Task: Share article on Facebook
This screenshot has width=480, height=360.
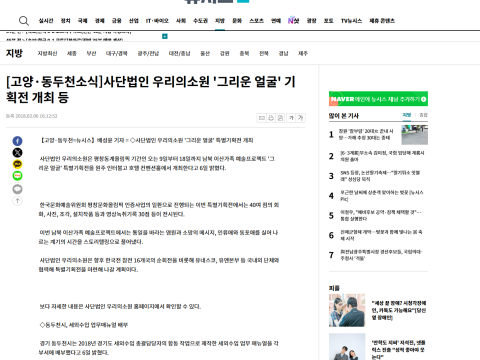Action: [x=17, y=141]
